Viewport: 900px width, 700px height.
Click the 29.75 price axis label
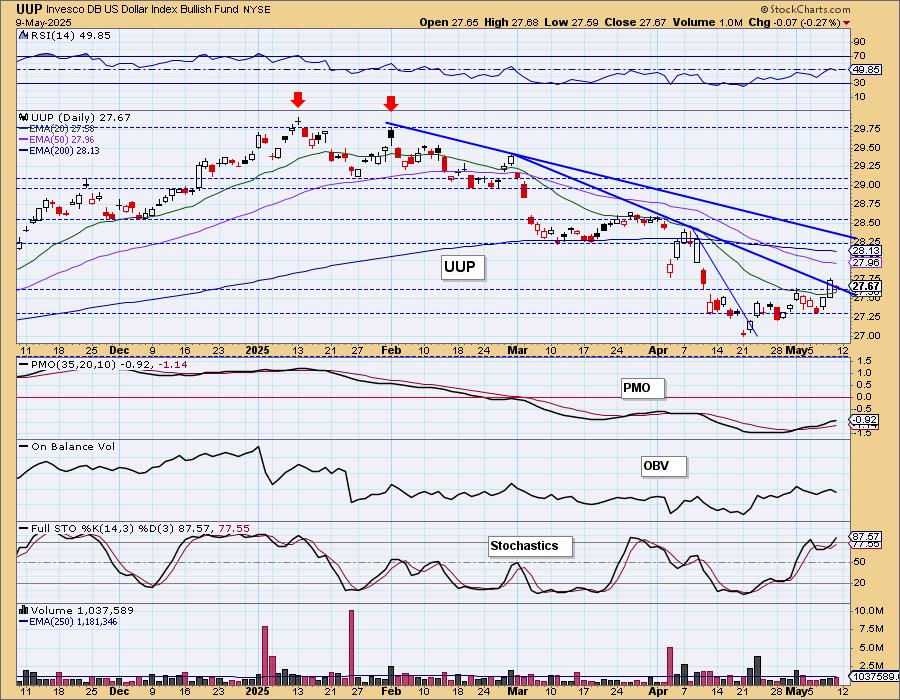click(867, 129)
